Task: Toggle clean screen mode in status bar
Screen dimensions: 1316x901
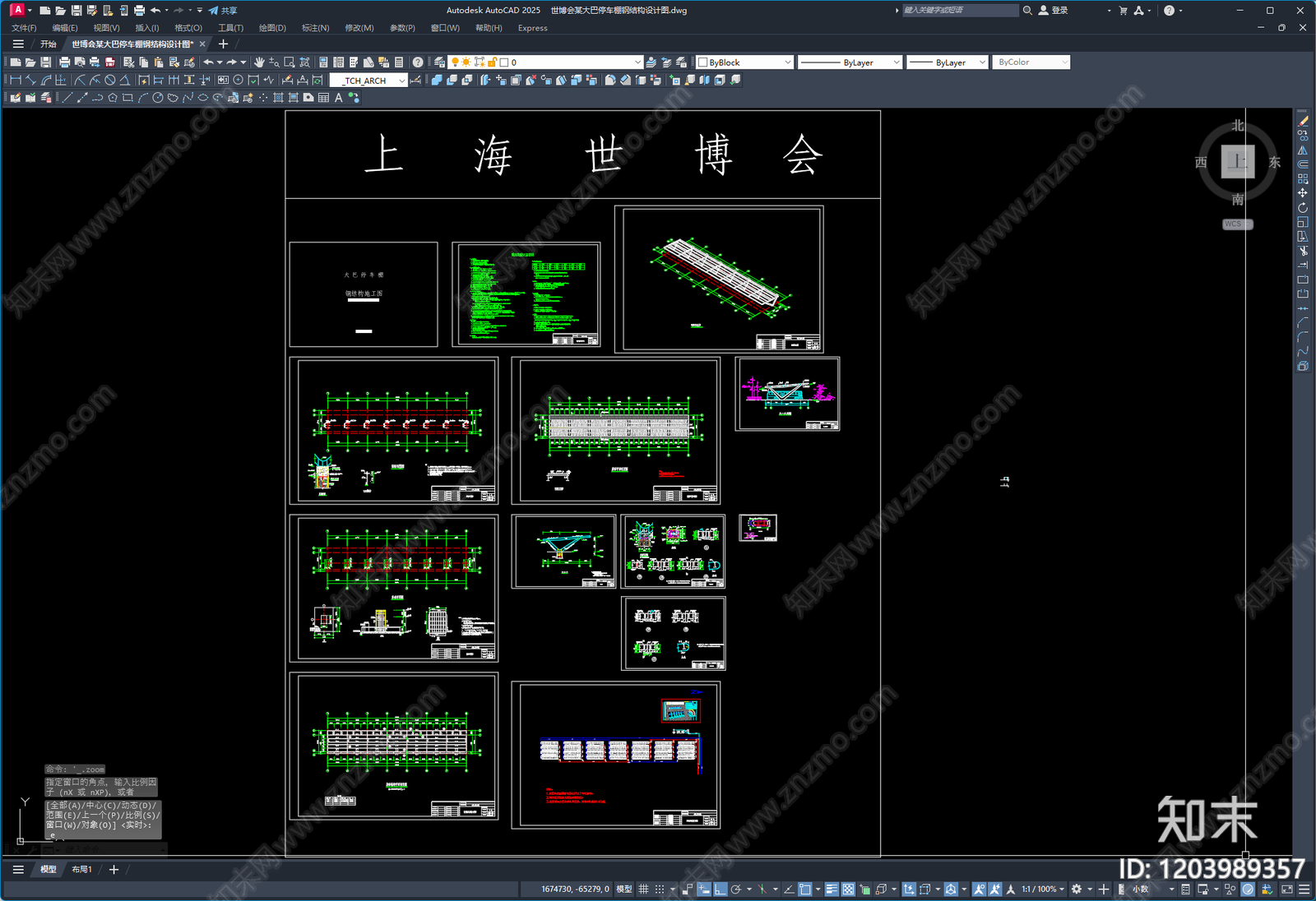Action: pos(1287,889)
